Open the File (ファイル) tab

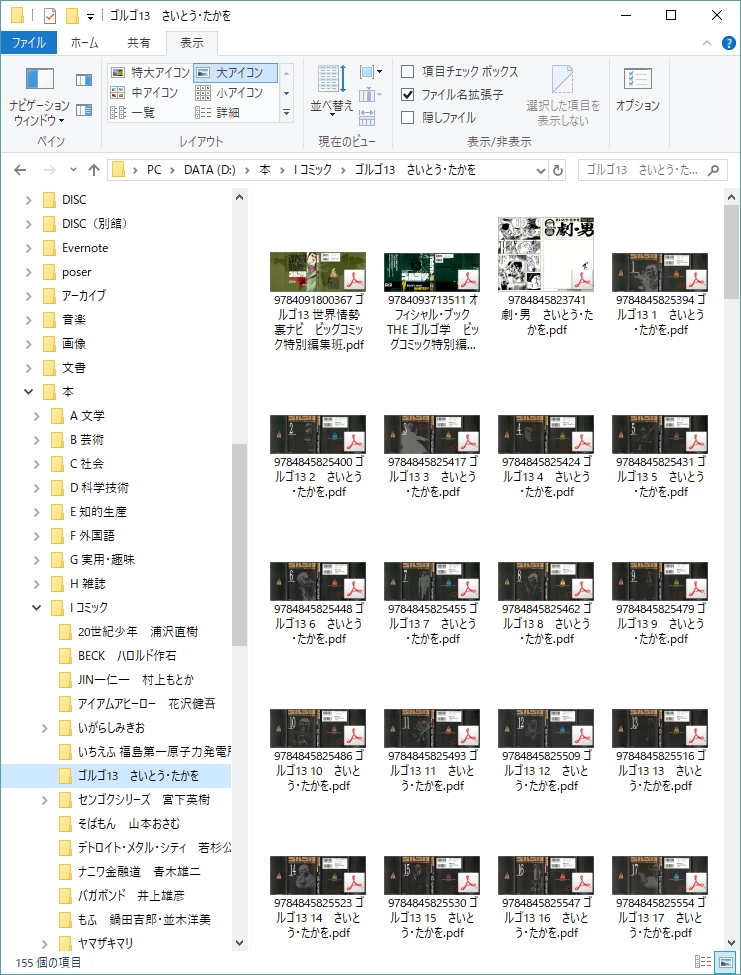tap(29, 43)
